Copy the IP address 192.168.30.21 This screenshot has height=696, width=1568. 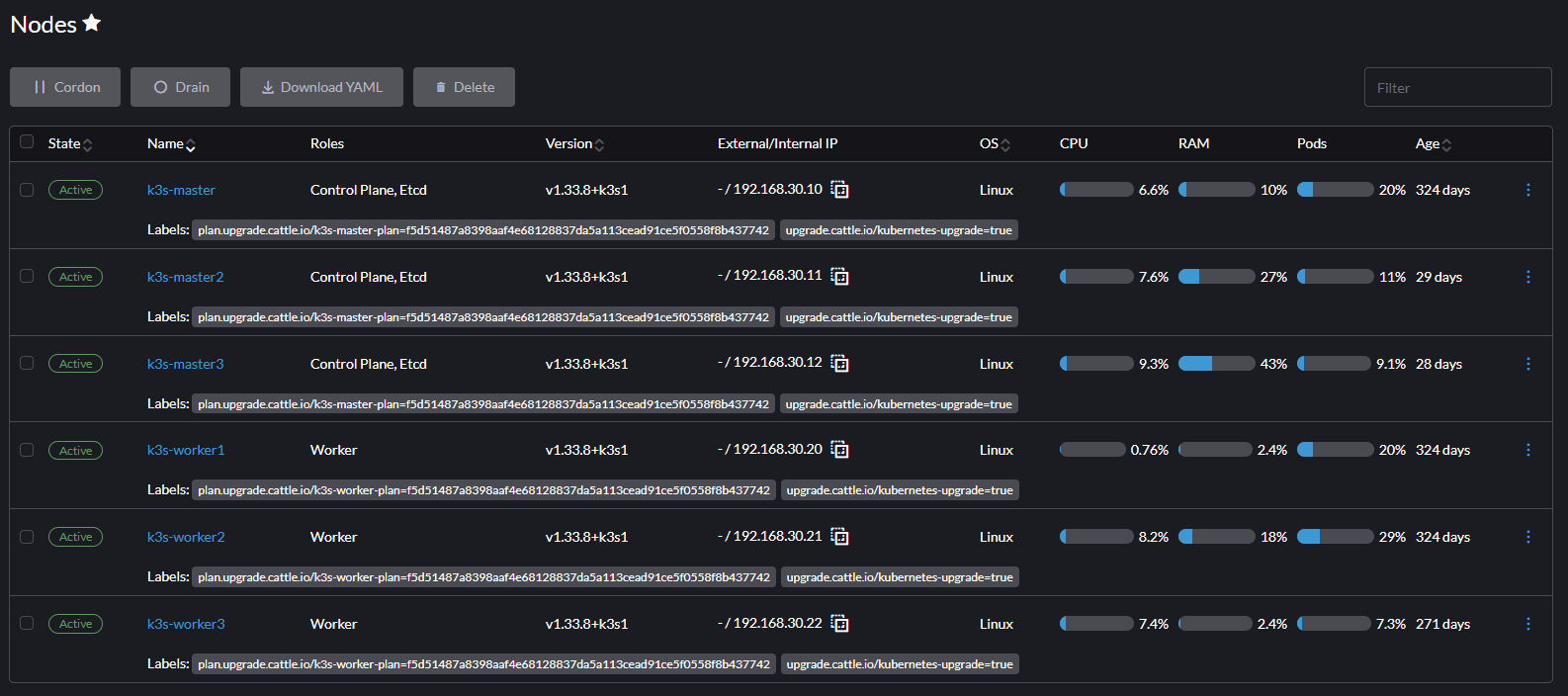coord(839,537)
